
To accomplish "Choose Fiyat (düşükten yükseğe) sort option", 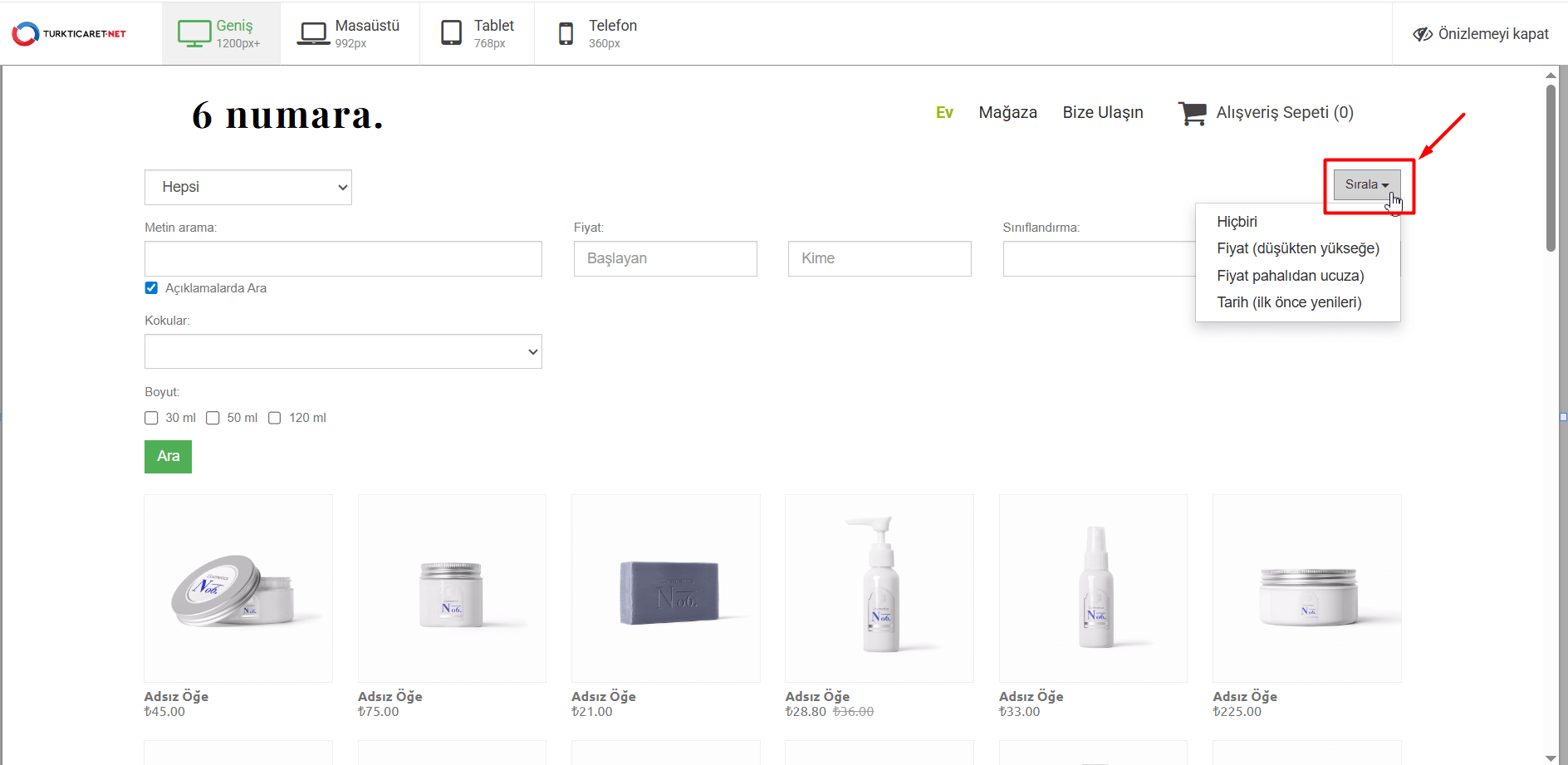I will coord(1297,248).
